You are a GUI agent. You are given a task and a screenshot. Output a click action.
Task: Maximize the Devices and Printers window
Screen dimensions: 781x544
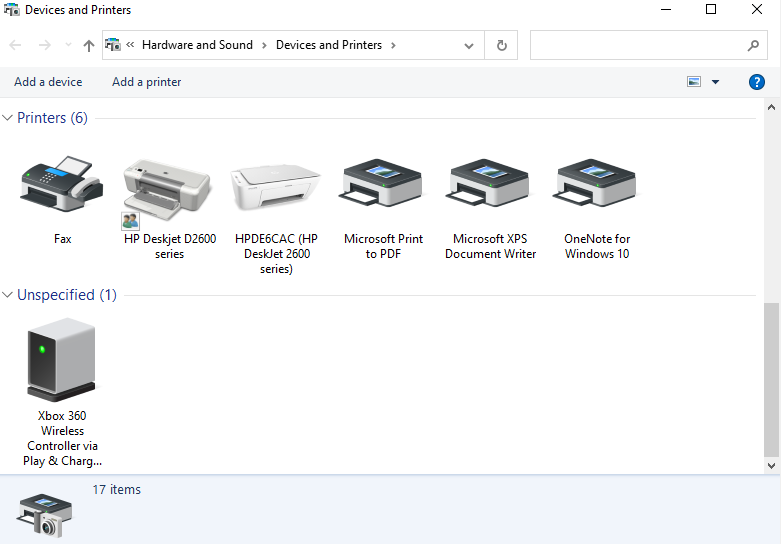(x=711, y=9)
